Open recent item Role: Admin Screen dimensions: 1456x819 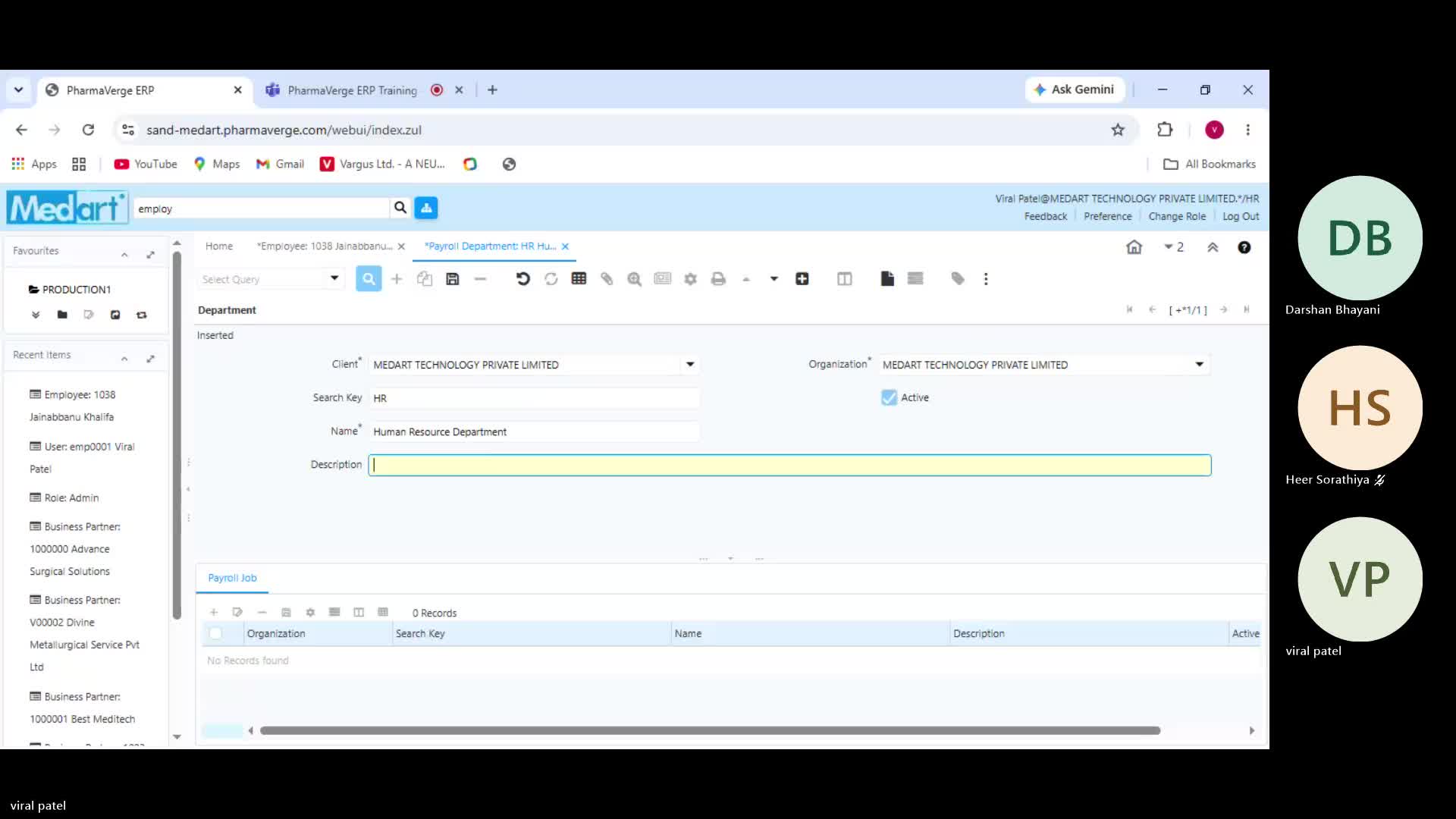click(x=71, y=498)
